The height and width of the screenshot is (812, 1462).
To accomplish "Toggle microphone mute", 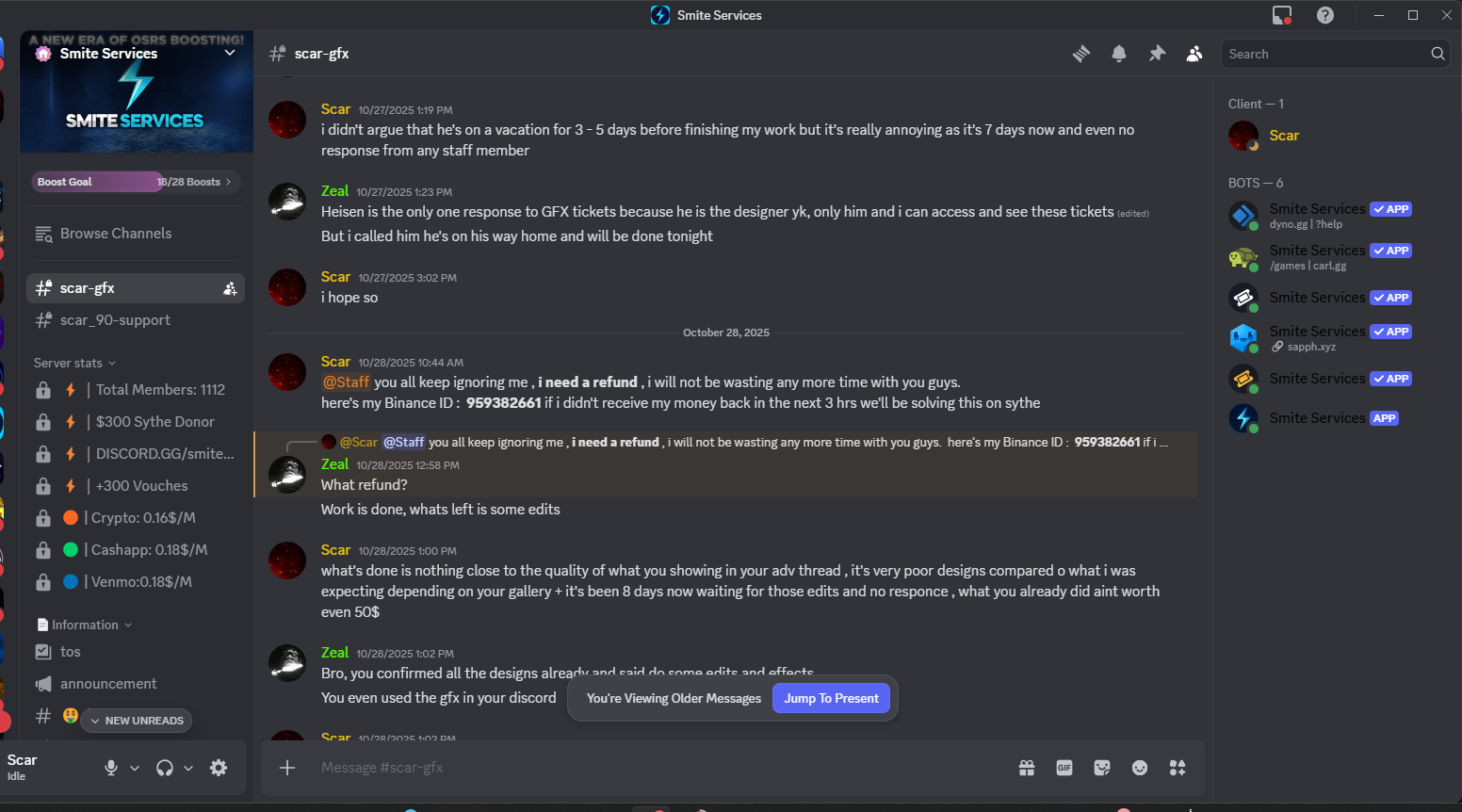I will pyautogui.click(x=111, y=768).
